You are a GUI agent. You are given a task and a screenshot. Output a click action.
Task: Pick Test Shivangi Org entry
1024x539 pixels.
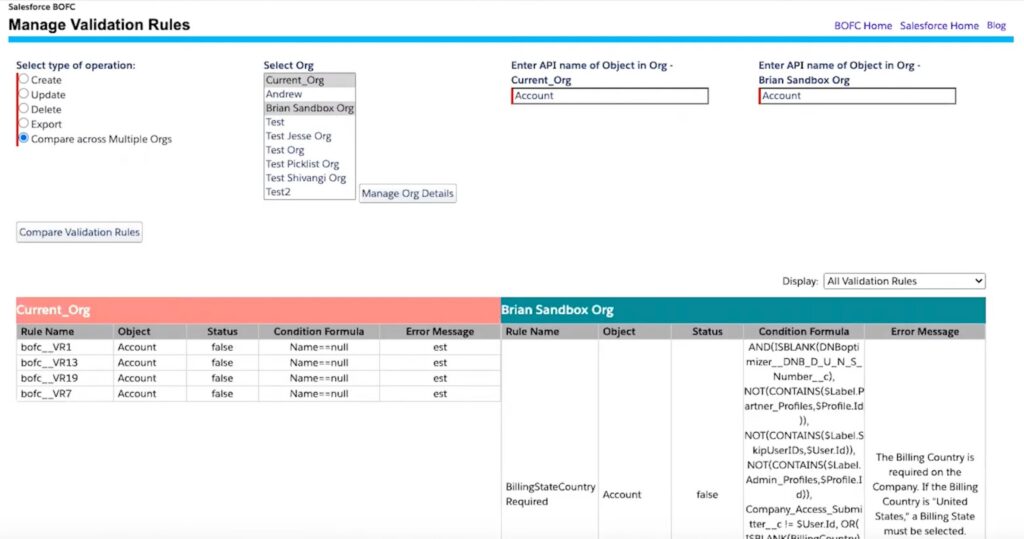click(x=310, y=178)
